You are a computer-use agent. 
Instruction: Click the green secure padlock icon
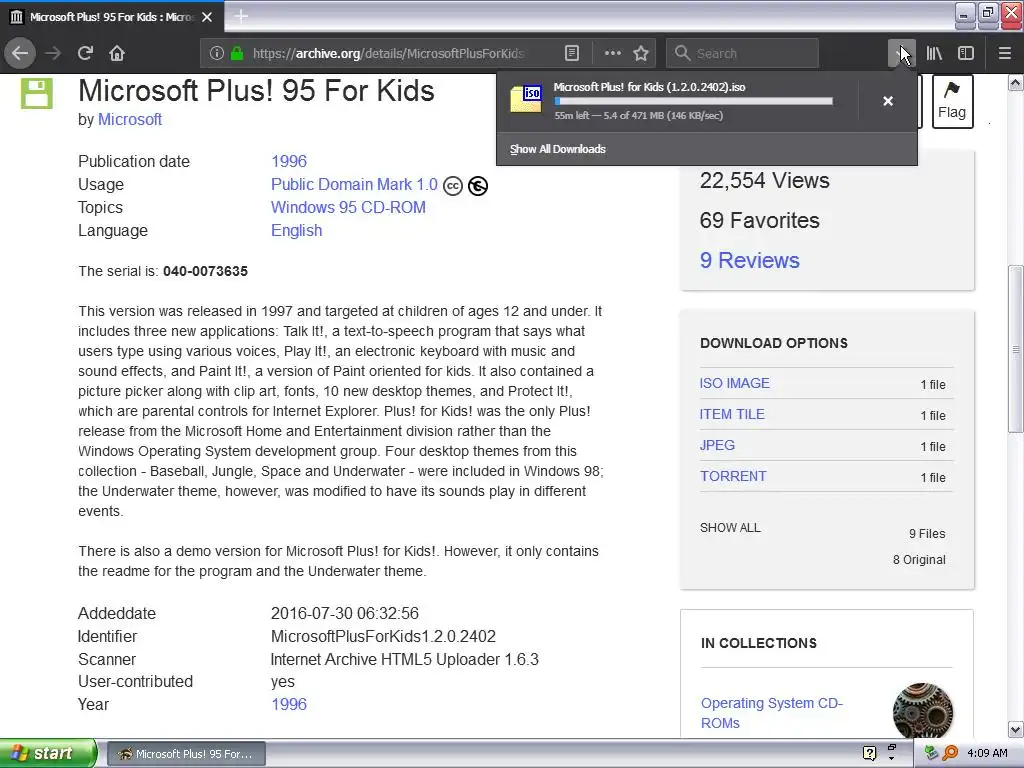click(x=237, y=53)
